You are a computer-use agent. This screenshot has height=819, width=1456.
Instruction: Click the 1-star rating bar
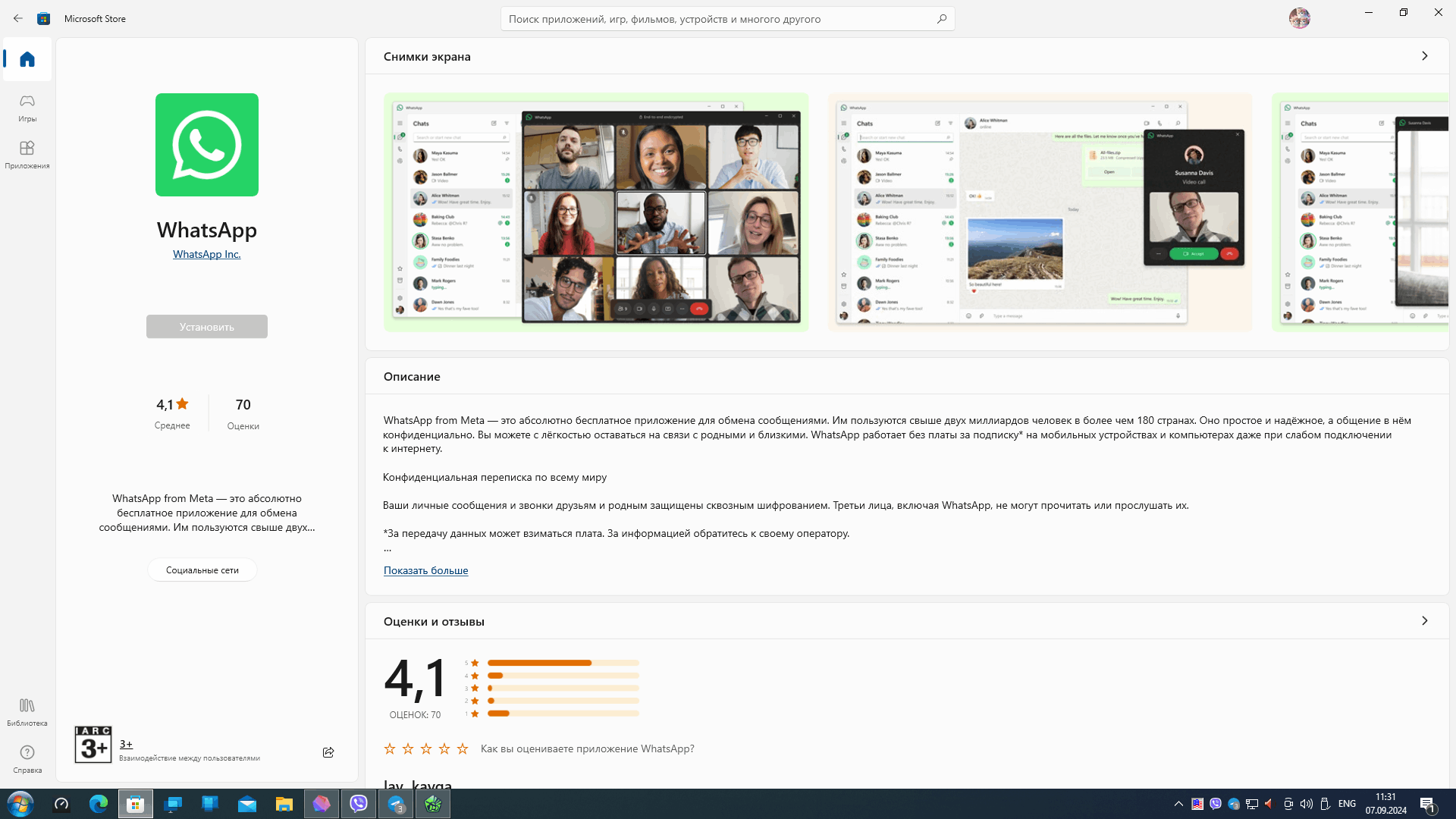563,714
